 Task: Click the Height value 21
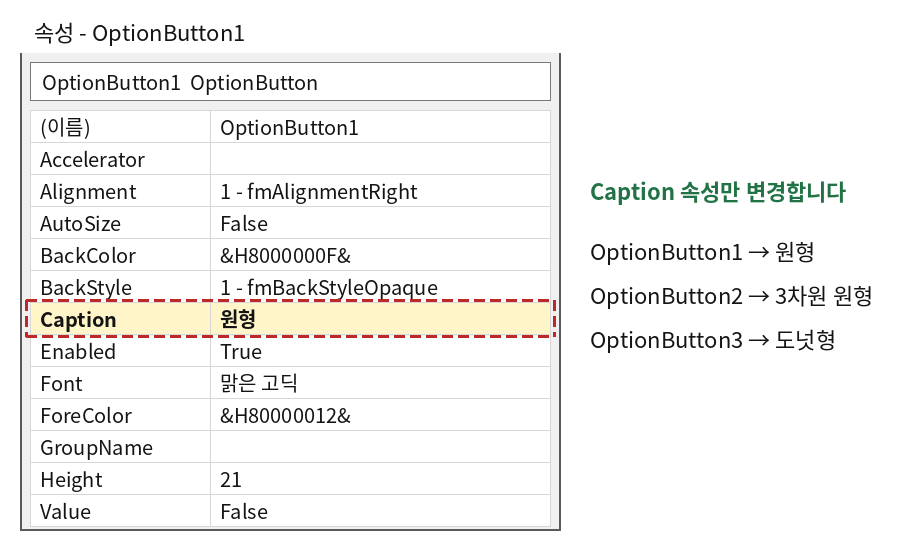[x=380, y=480]
